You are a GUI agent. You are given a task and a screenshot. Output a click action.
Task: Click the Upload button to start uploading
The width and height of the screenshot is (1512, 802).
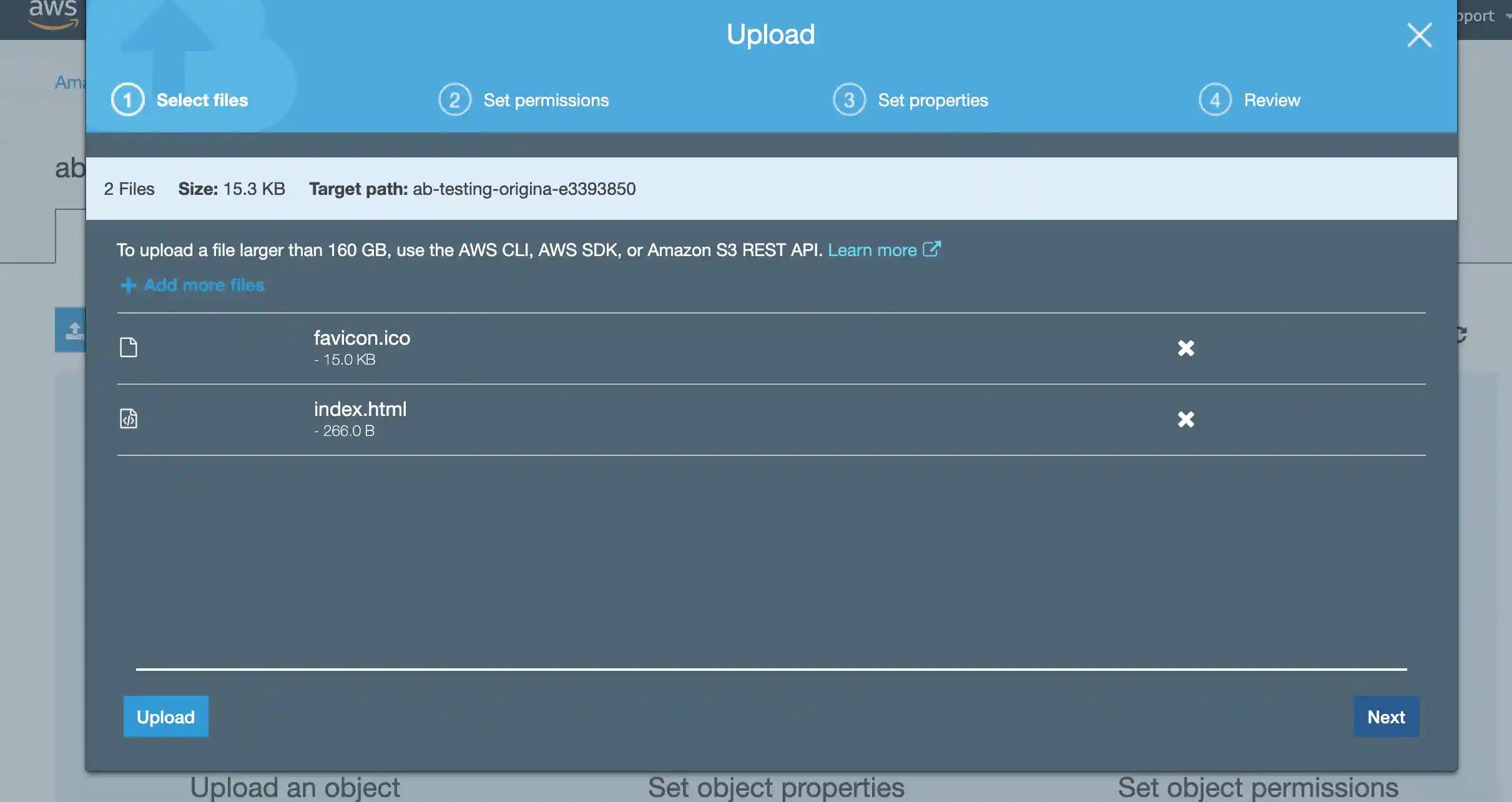click(x=165, y=716)
